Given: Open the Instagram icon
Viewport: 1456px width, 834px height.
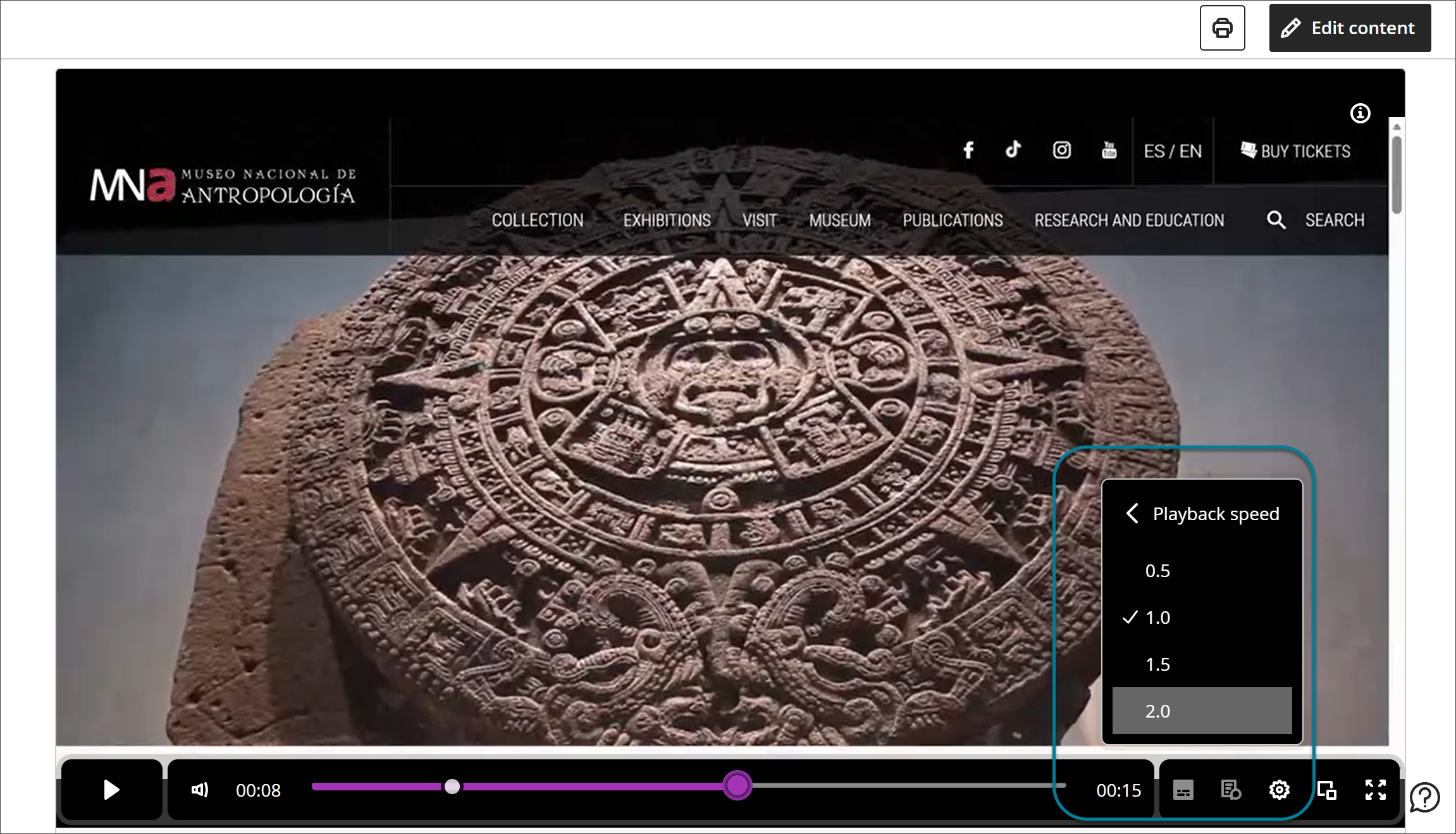Looking at the screenshot, I should [1061, 150].
